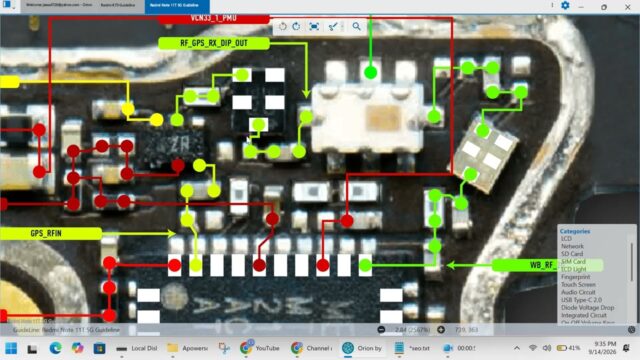Switch to the Channel Chrome window

tap(312, 348)
